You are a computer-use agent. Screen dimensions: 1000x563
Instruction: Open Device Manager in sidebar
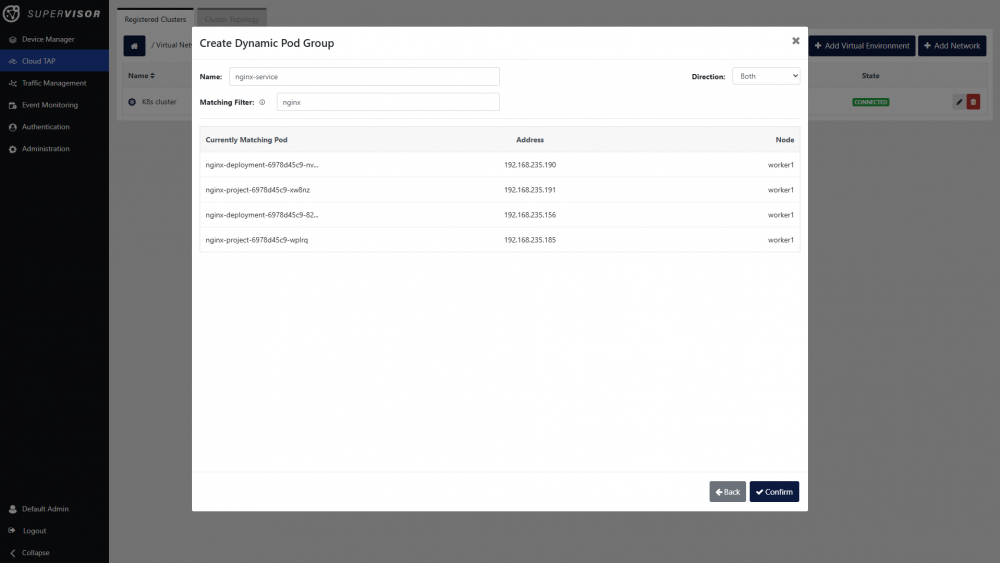click(48, 39)
